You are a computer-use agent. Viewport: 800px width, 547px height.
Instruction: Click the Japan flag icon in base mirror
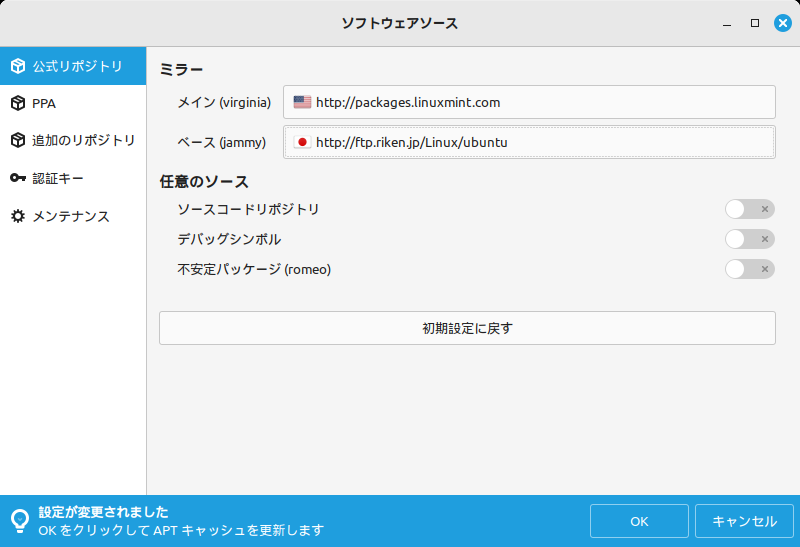point(302,142)
